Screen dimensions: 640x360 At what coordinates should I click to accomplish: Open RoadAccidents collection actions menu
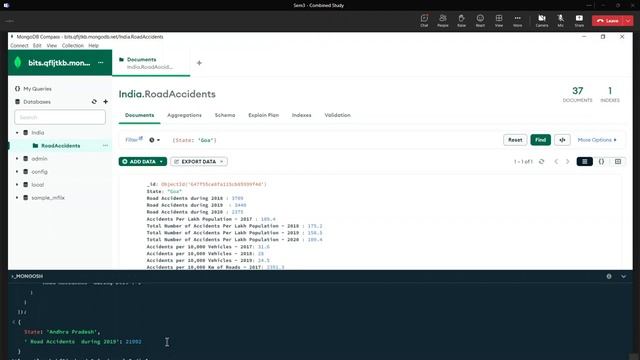pyautogui.click(x=105, y=146)
